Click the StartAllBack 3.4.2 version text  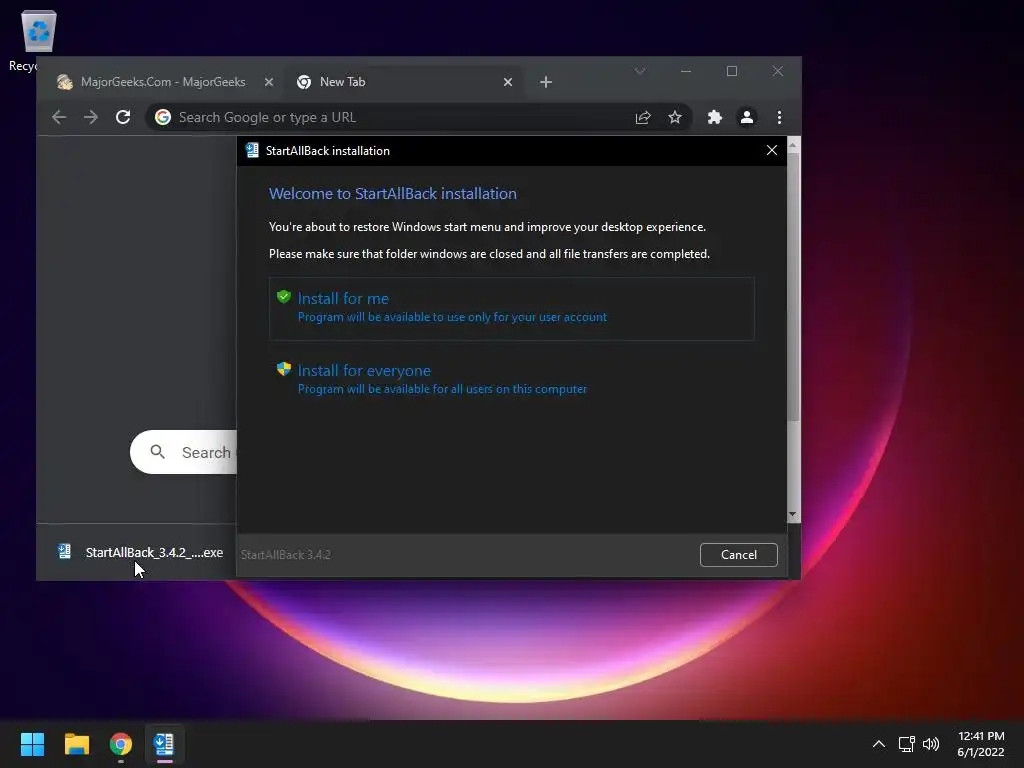click(x=285, y=554)
